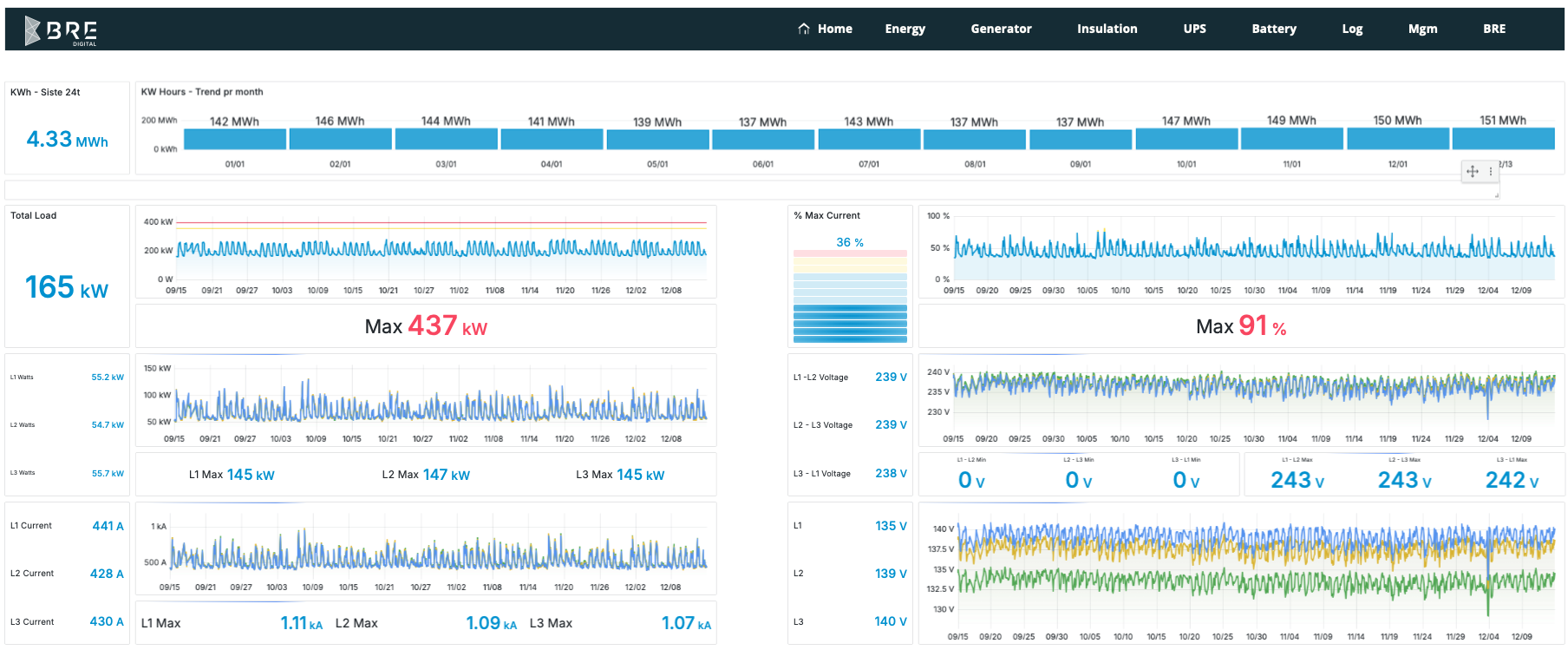Image resolution: width=1568 pixels, height=650 pixels.
Task: Click the L3 Max 145 kW value
Action: point(620,475)
